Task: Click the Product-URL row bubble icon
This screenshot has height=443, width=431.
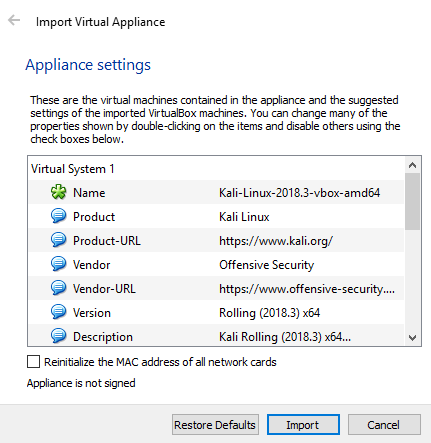Action: point(59,240)
